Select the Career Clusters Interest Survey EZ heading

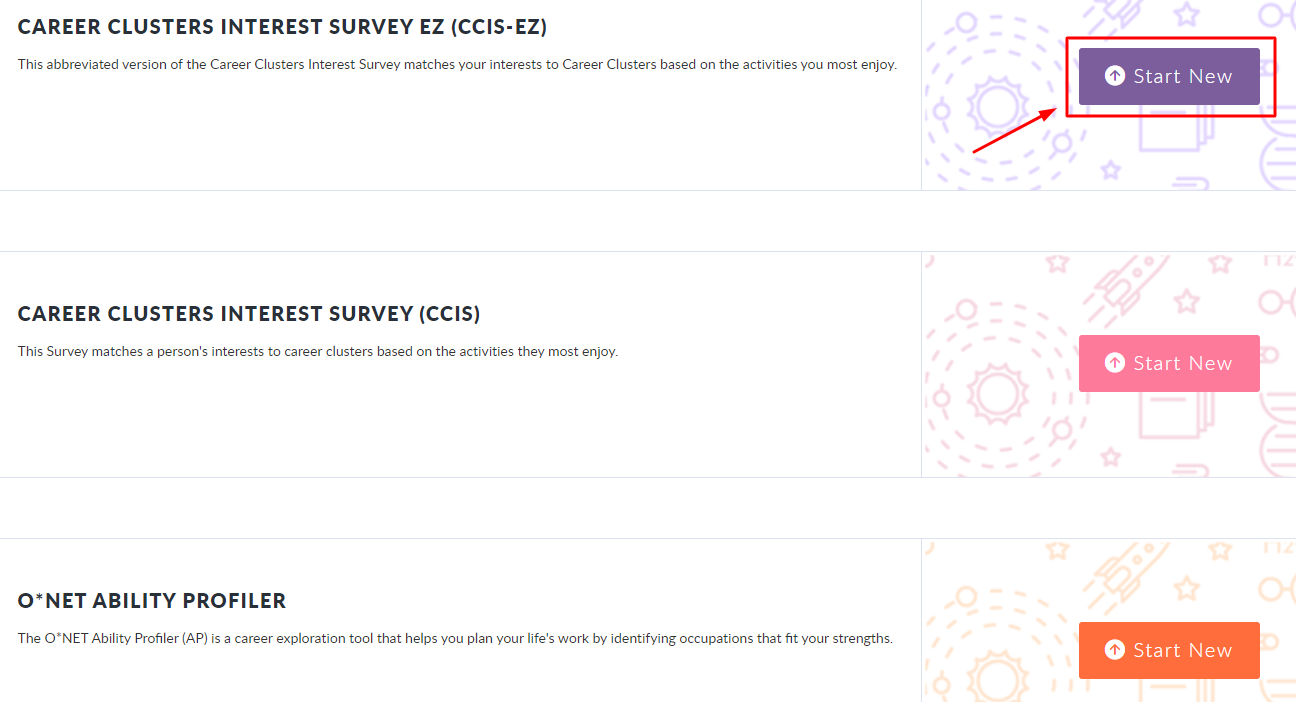pos(282,27)
